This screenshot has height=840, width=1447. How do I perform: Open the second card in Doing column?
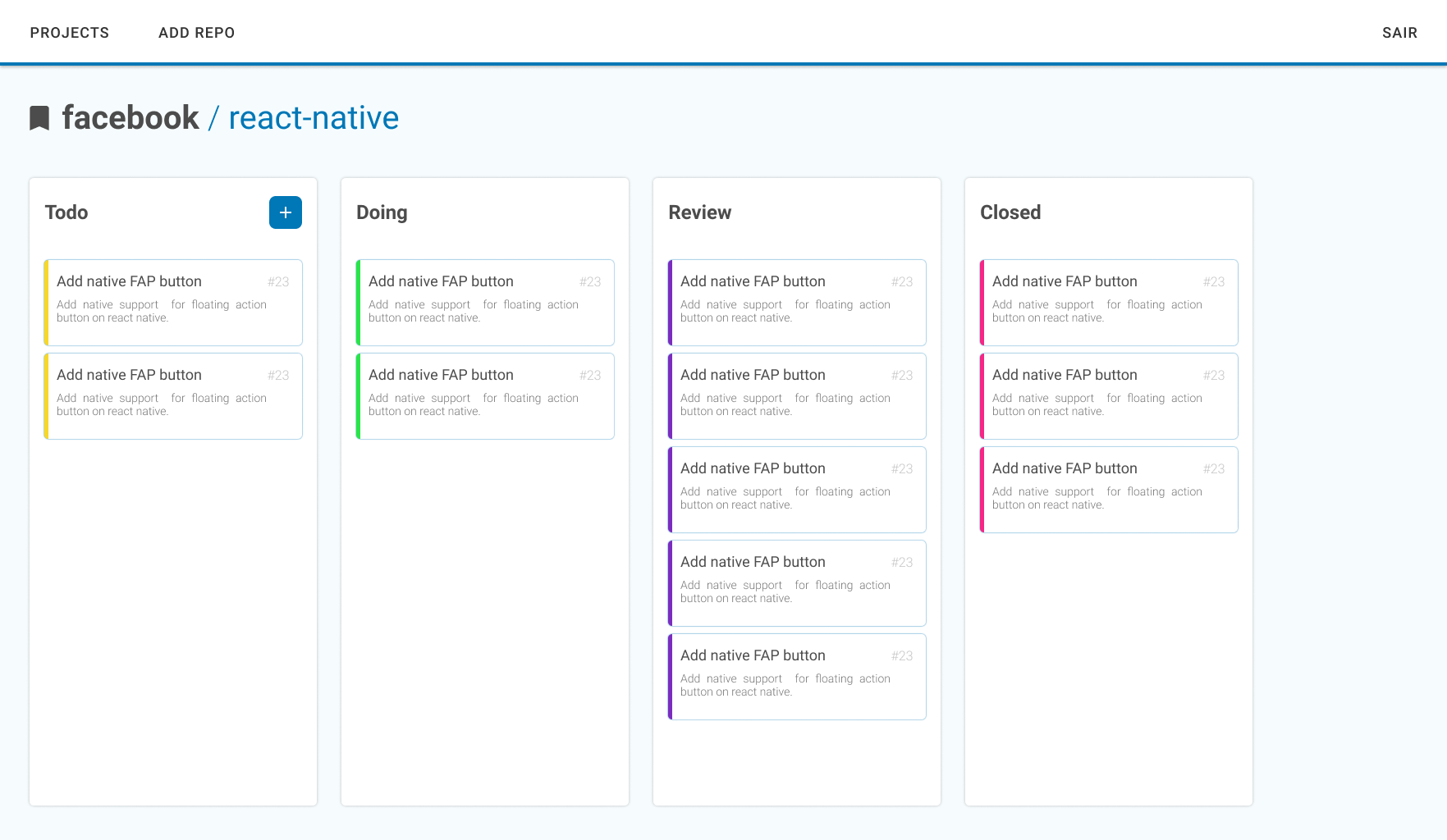tap(485, 396)
